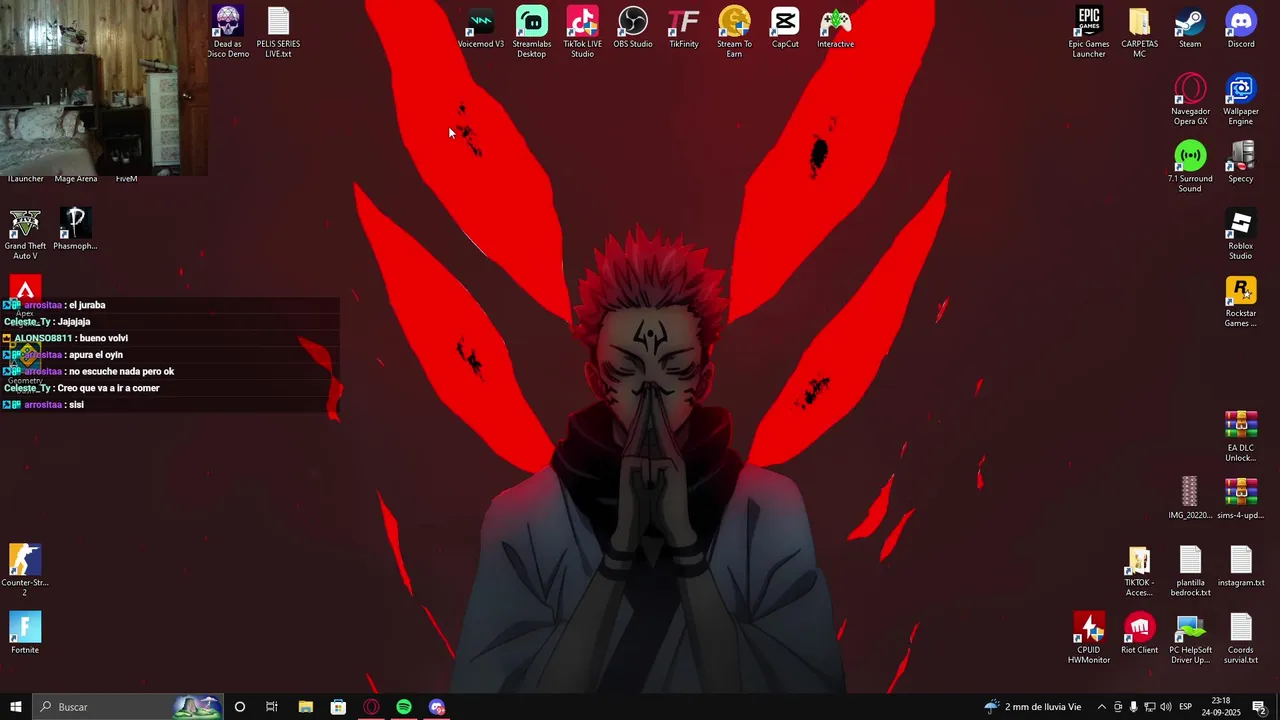Open plantilla bedrock.txt
Screen dimensions: 1280x720
(x=1190, y=571)
